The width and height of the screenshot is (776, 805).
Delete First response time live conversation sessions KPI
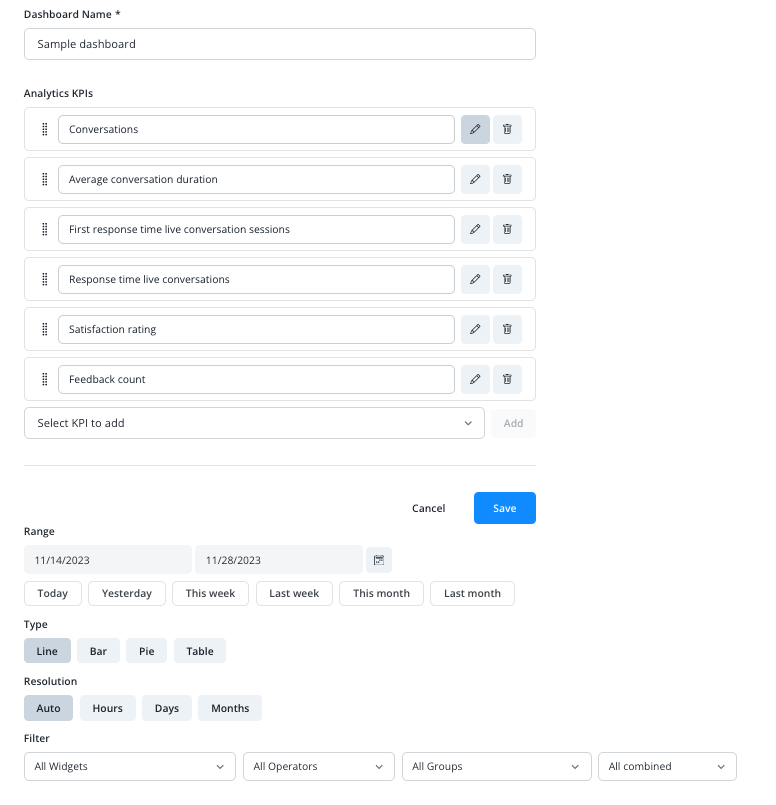point(507,229)
